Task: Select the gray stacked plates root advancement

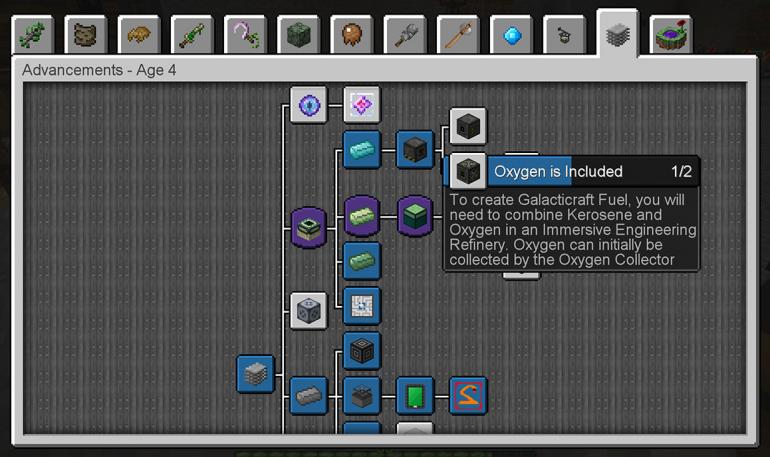Action: (x=255, y=374)
